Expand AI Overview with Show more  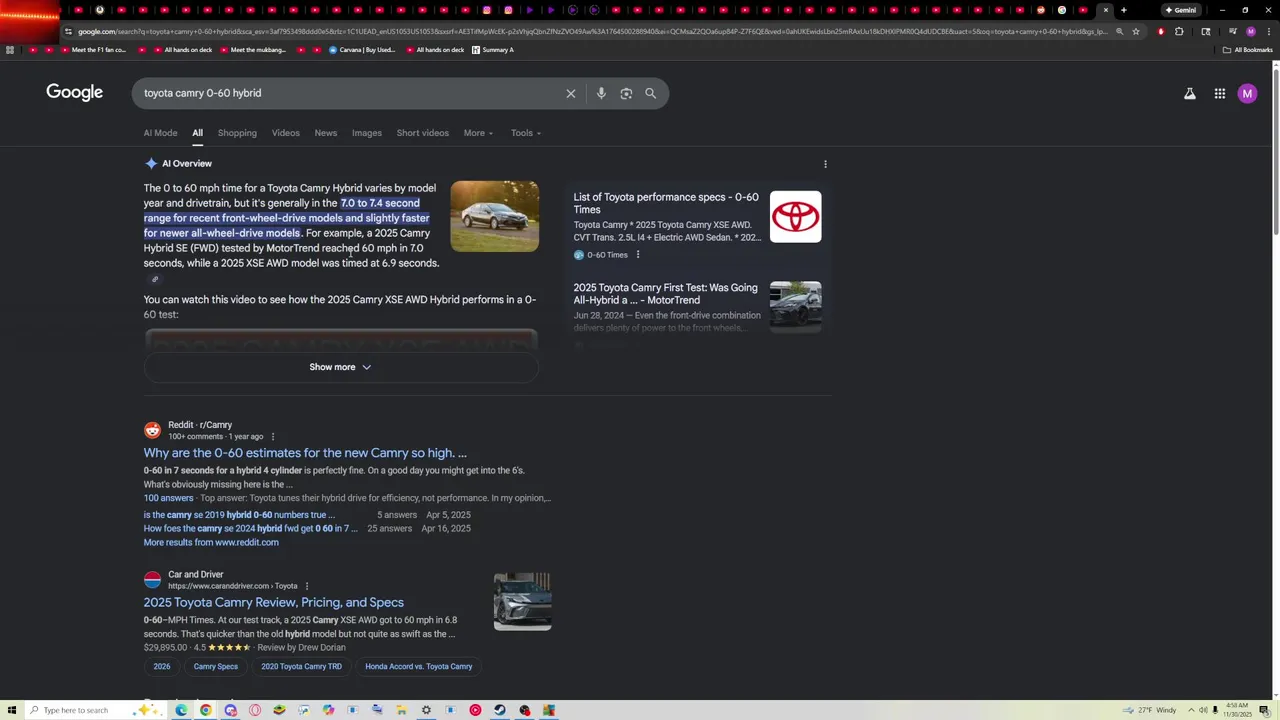click(340, 367)
